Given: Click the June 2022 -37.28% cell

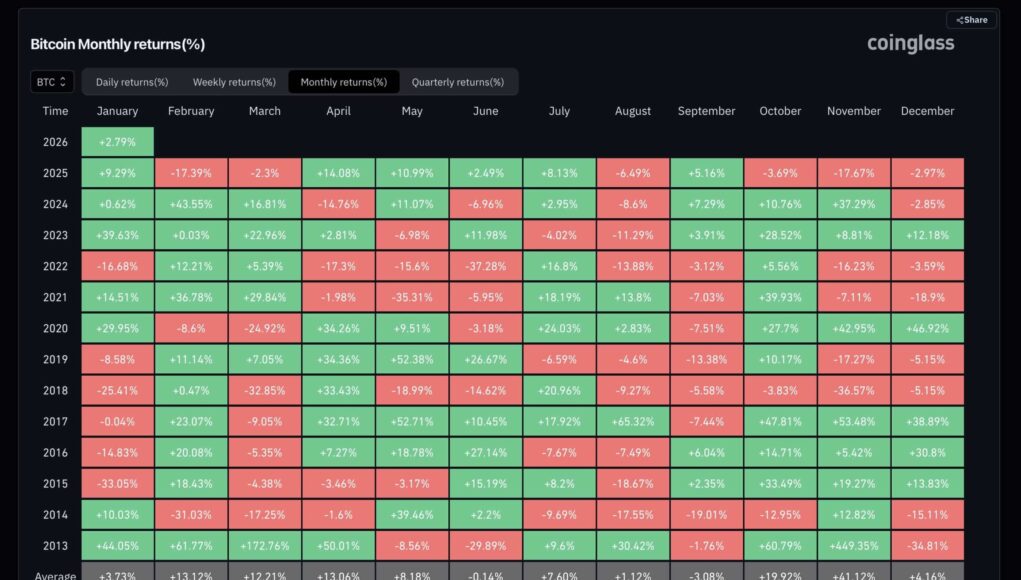Looking at the screenshot, I should click(x=485, y=266).
